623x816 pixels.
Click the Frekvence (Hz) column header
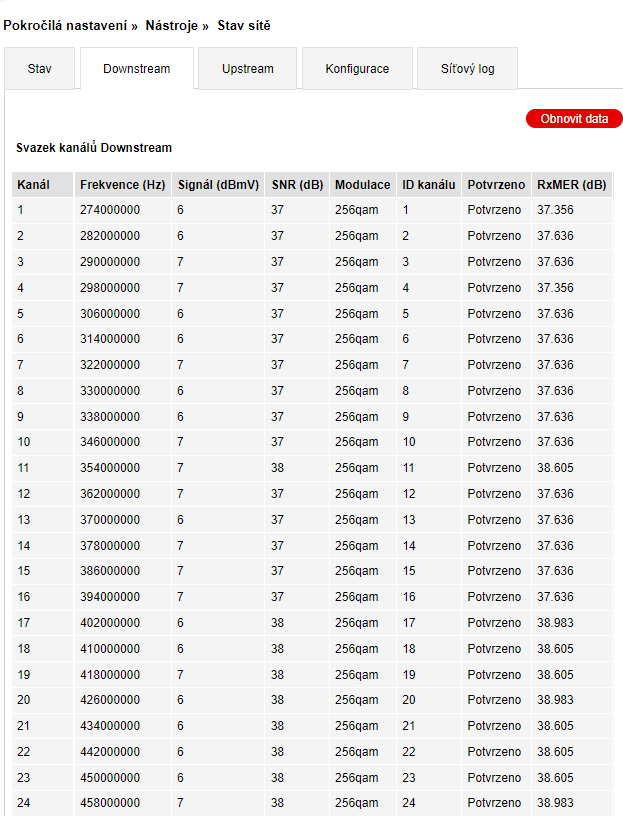click(123, 185)
